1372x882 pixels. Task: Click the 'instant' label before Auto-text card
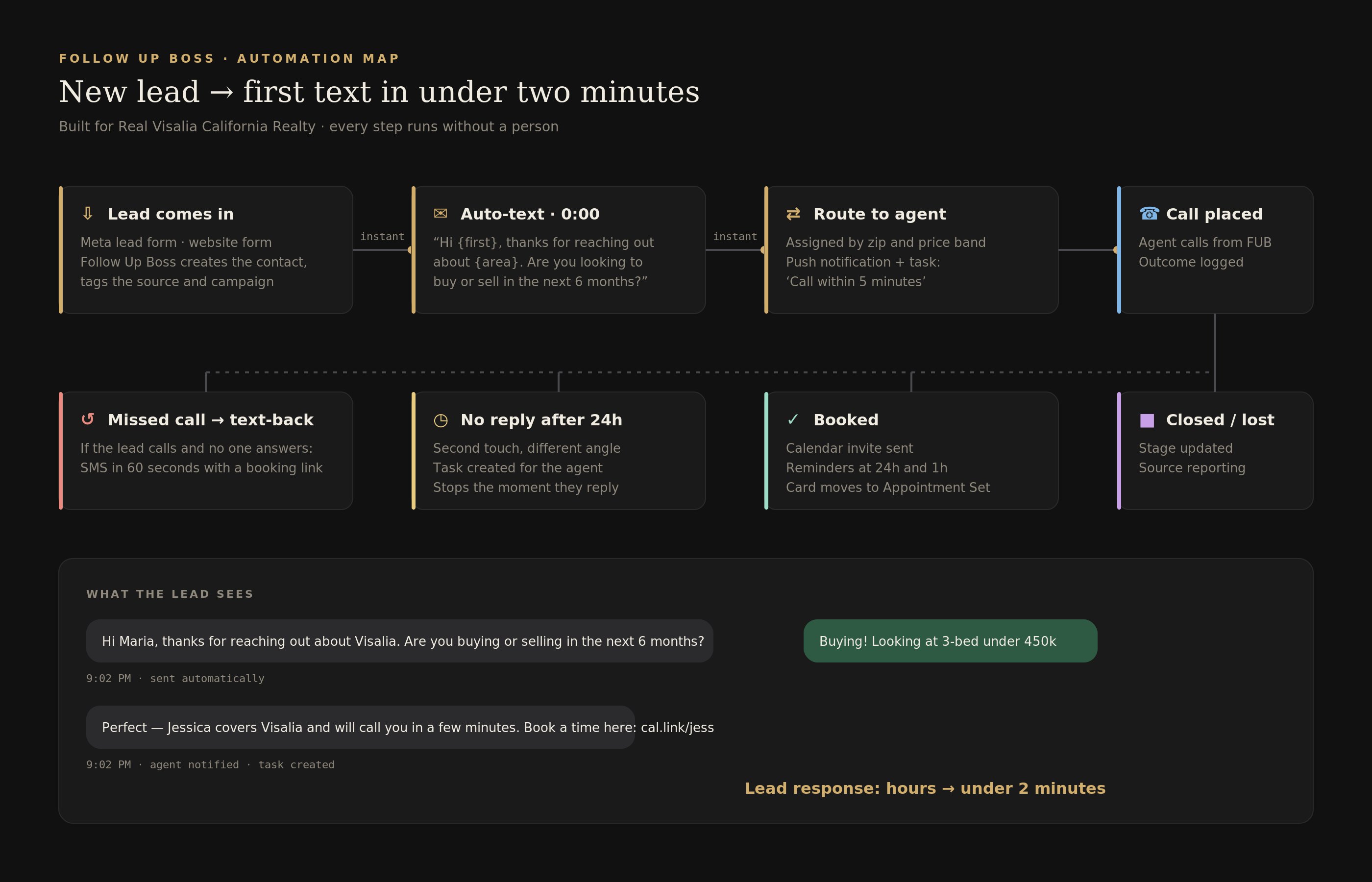(x=382, y=237)
